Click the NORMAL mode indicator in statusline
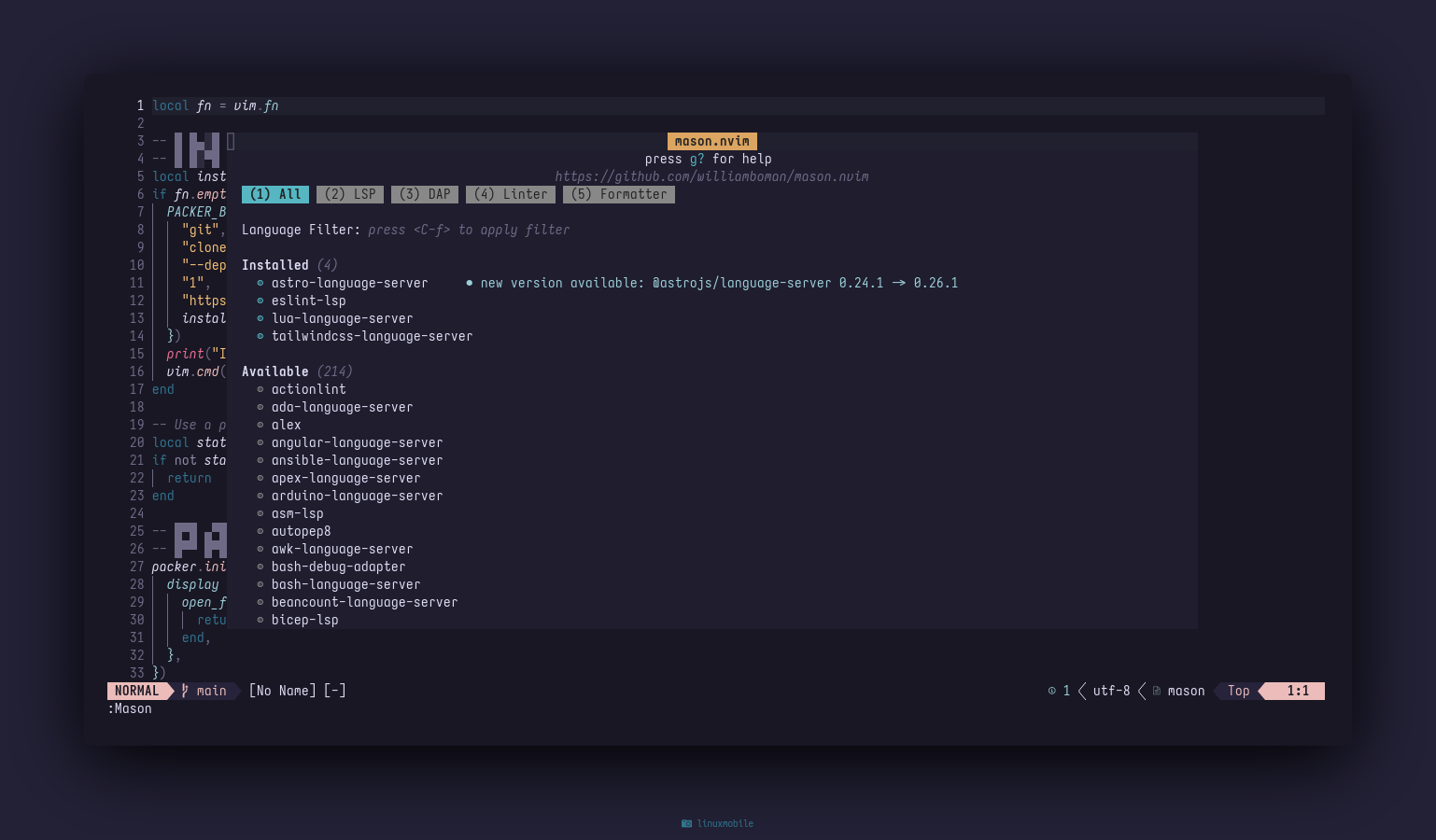The image size is (1436, 840). click(x=137, y=691)
